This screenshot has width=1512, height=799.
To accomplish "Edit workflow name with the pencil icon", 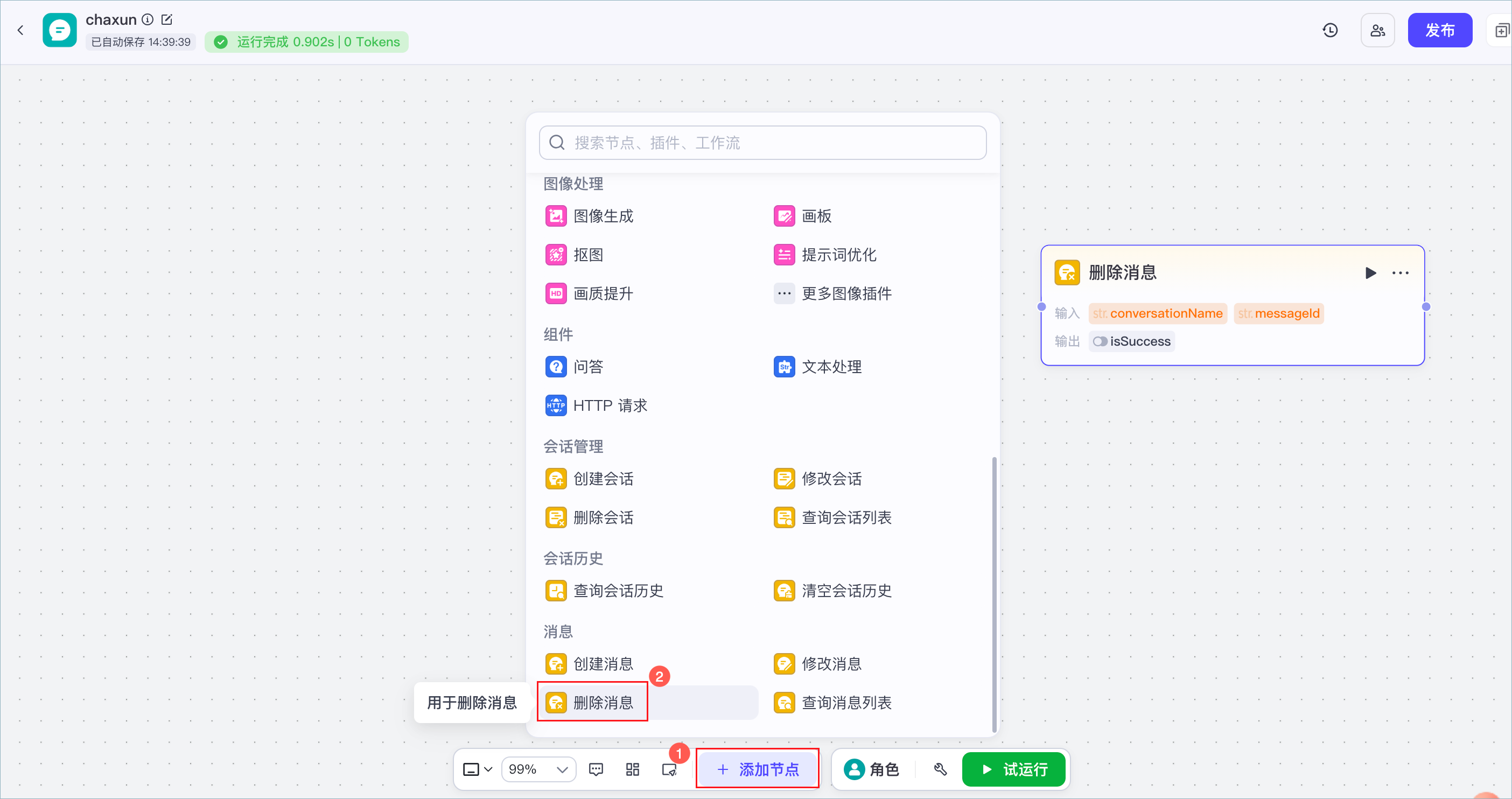I will click(x=167, y=19).
